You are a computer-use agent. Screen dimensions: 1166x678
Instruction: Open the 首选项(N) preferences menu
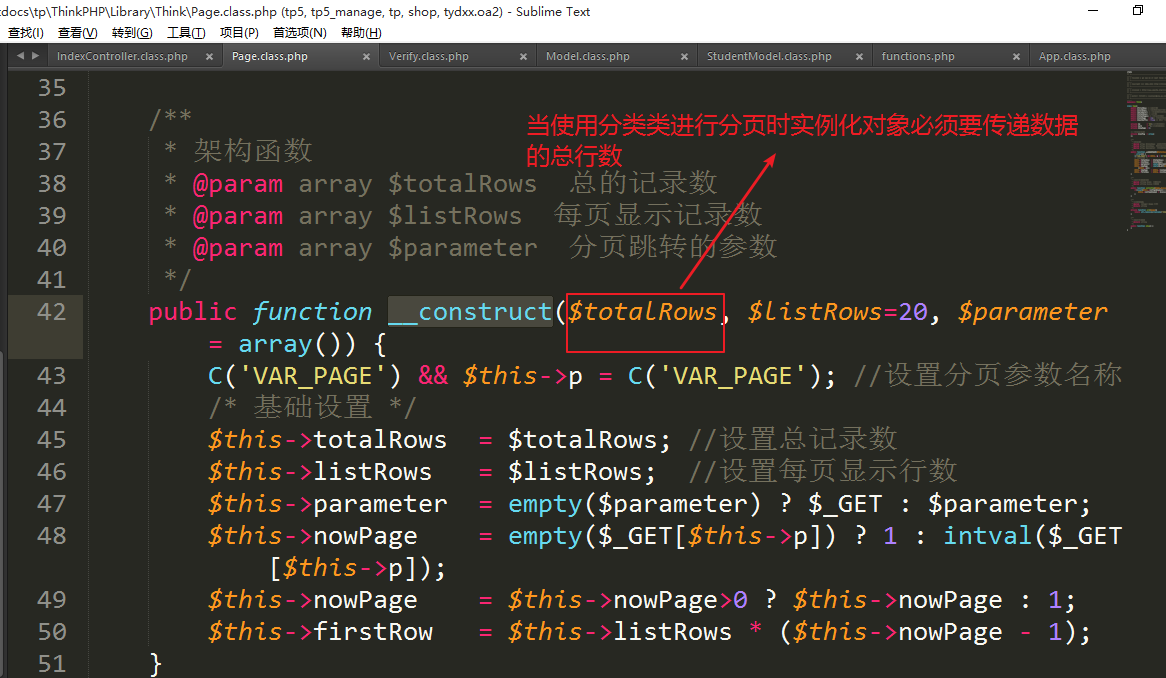(299, 32)
